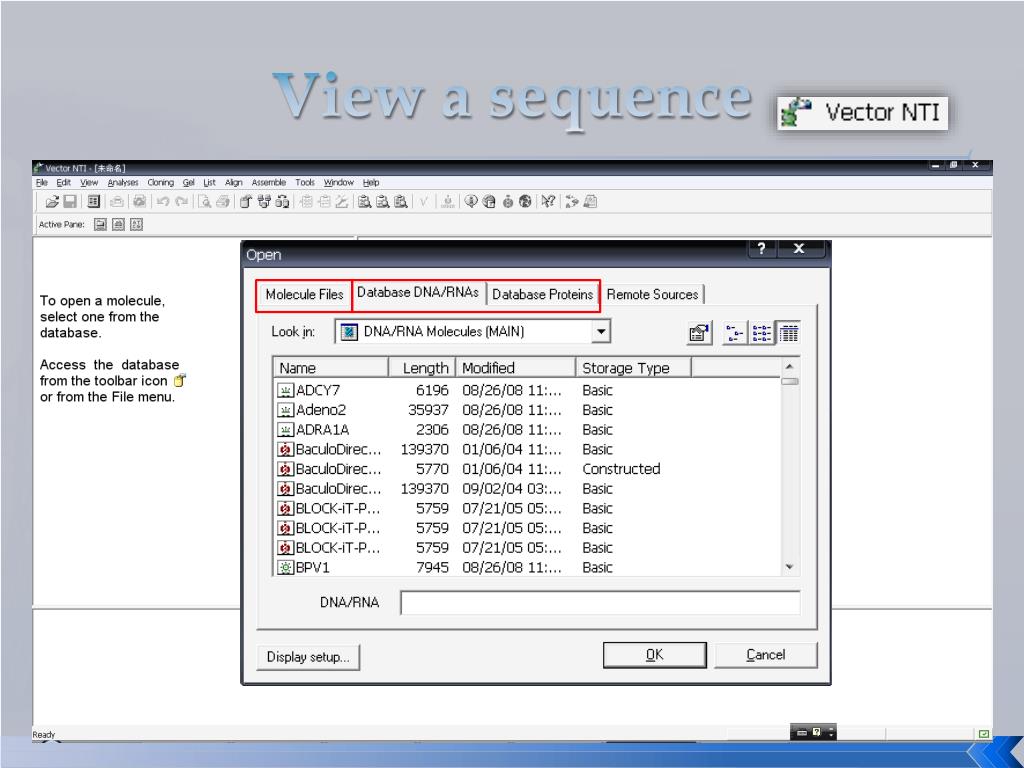Open the Align menu
The height and width of the screenshot is (768, 1024).
tap(233, 183)
